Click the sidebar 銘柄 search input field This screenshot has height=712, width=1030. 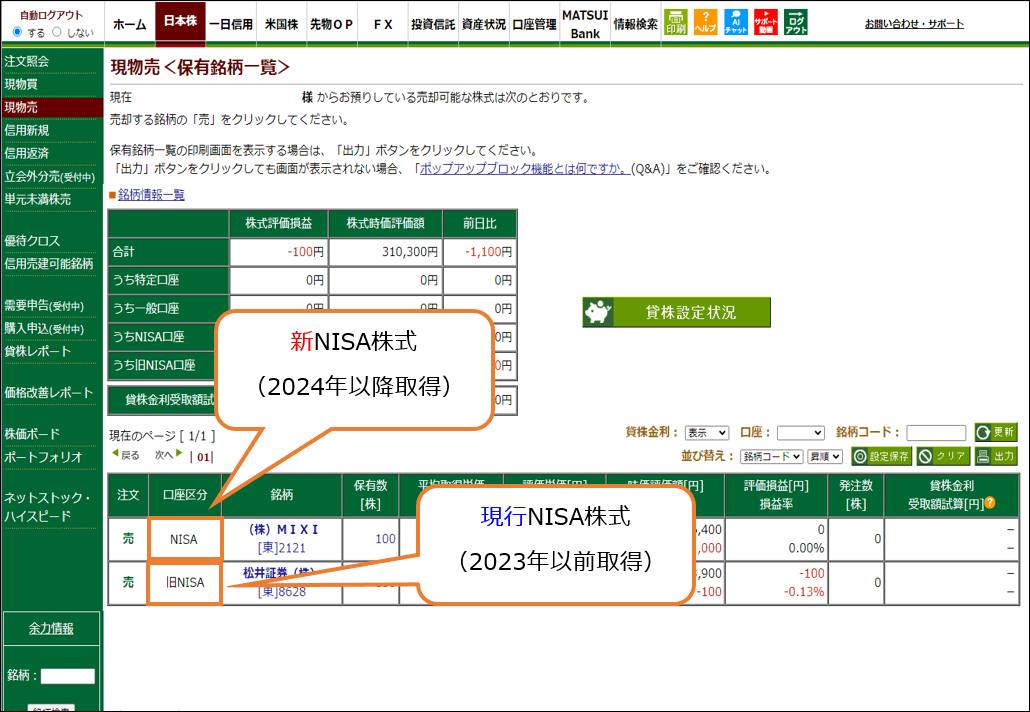(x=68, y=676)
